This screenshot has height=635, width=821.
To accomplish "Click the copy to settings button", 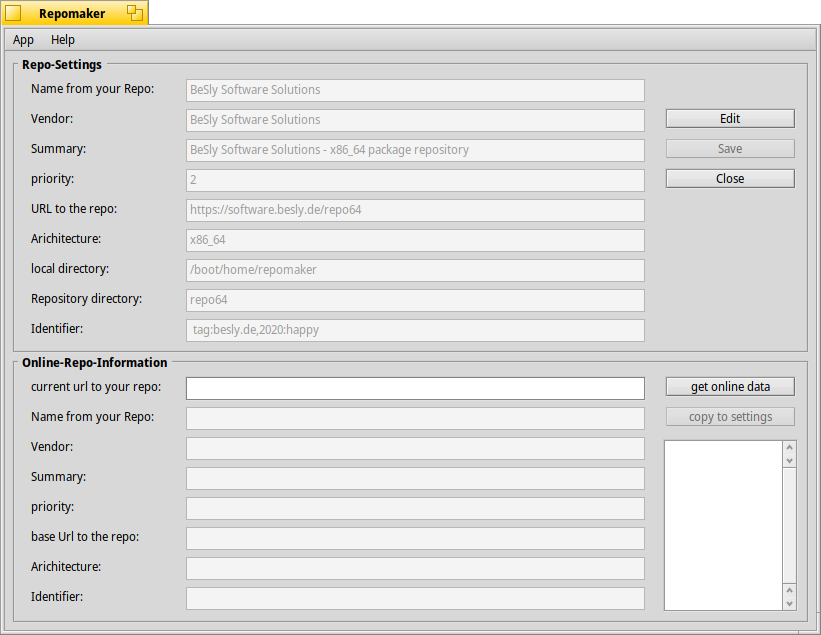I will [x=730, y=417].
